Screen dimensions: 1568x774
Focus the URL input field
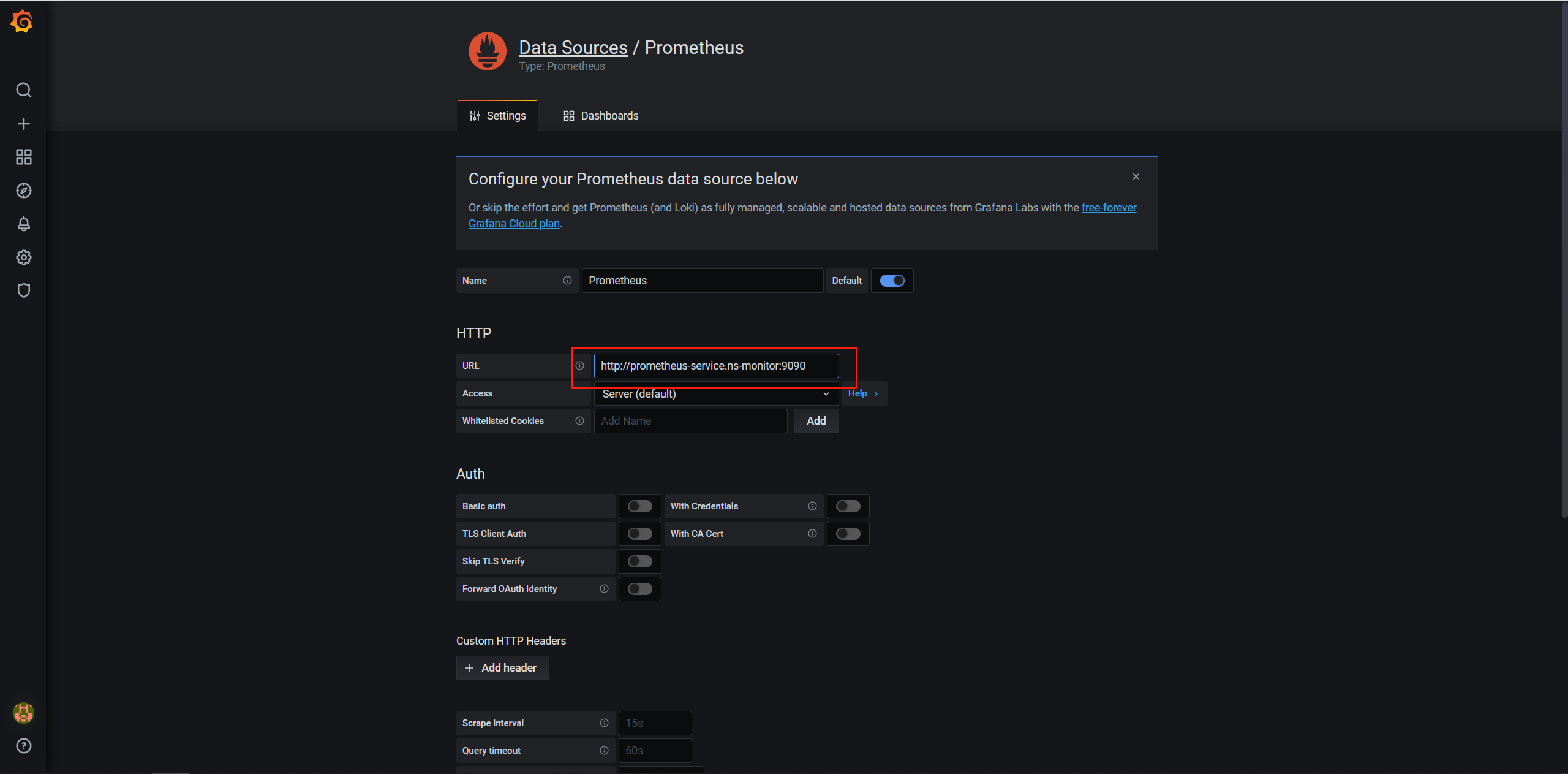[x=716, y=366]
